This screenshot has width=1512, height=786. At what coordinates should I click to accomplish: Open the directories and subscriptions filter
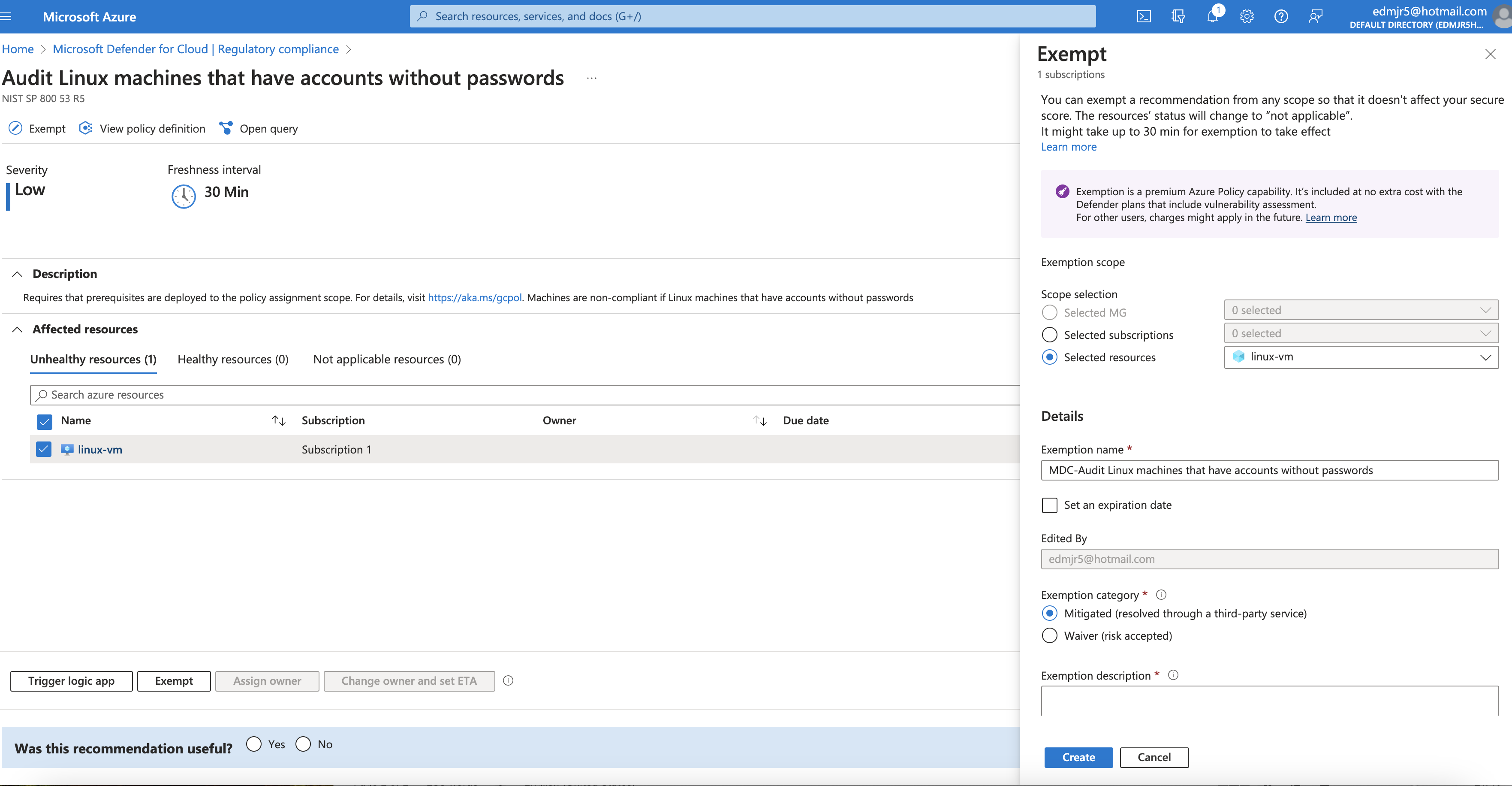pyautogui.click(x=1178, y=16)
